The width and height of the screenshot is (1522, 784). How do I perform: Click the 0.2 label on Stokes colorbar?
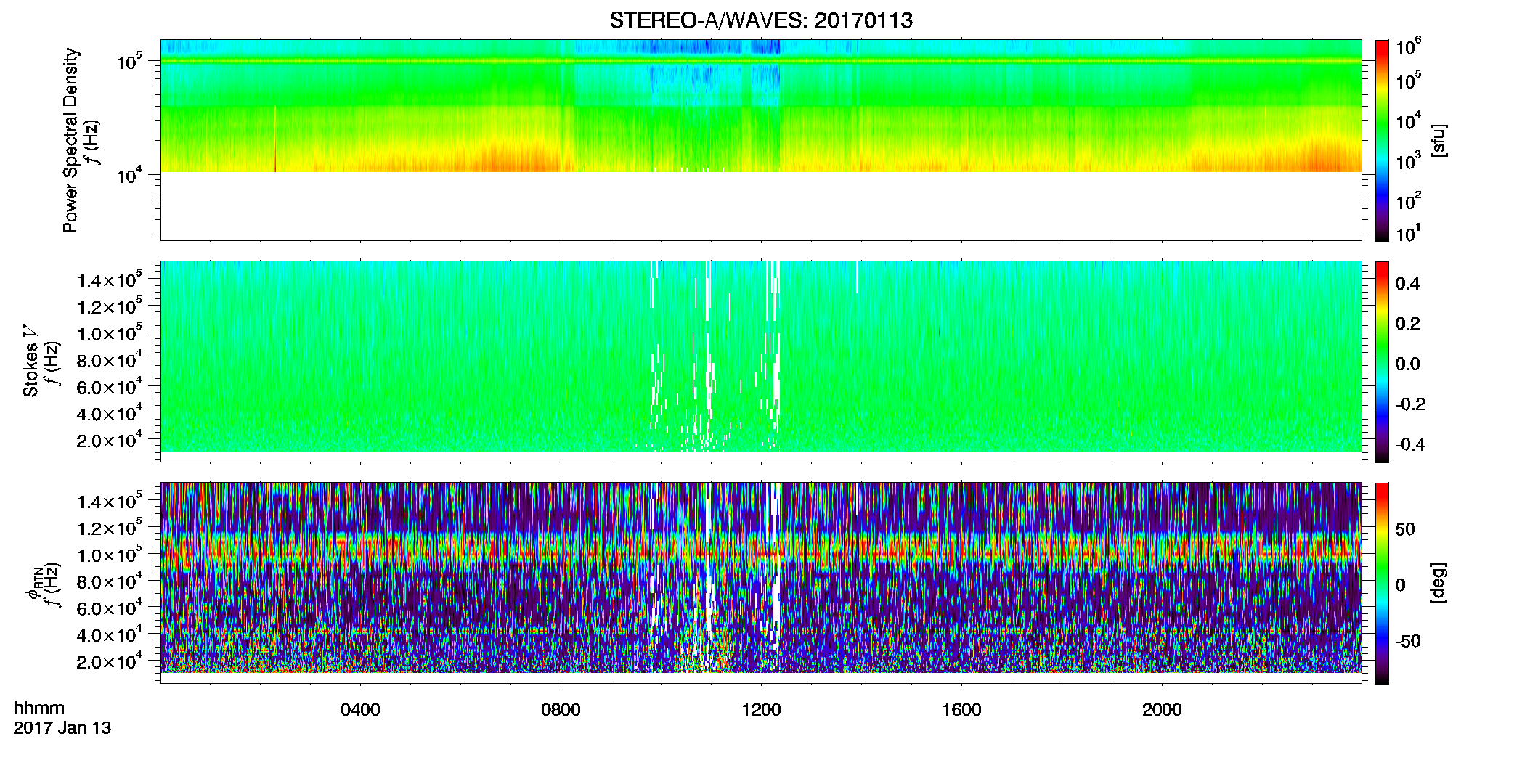tap(1407, 324)
